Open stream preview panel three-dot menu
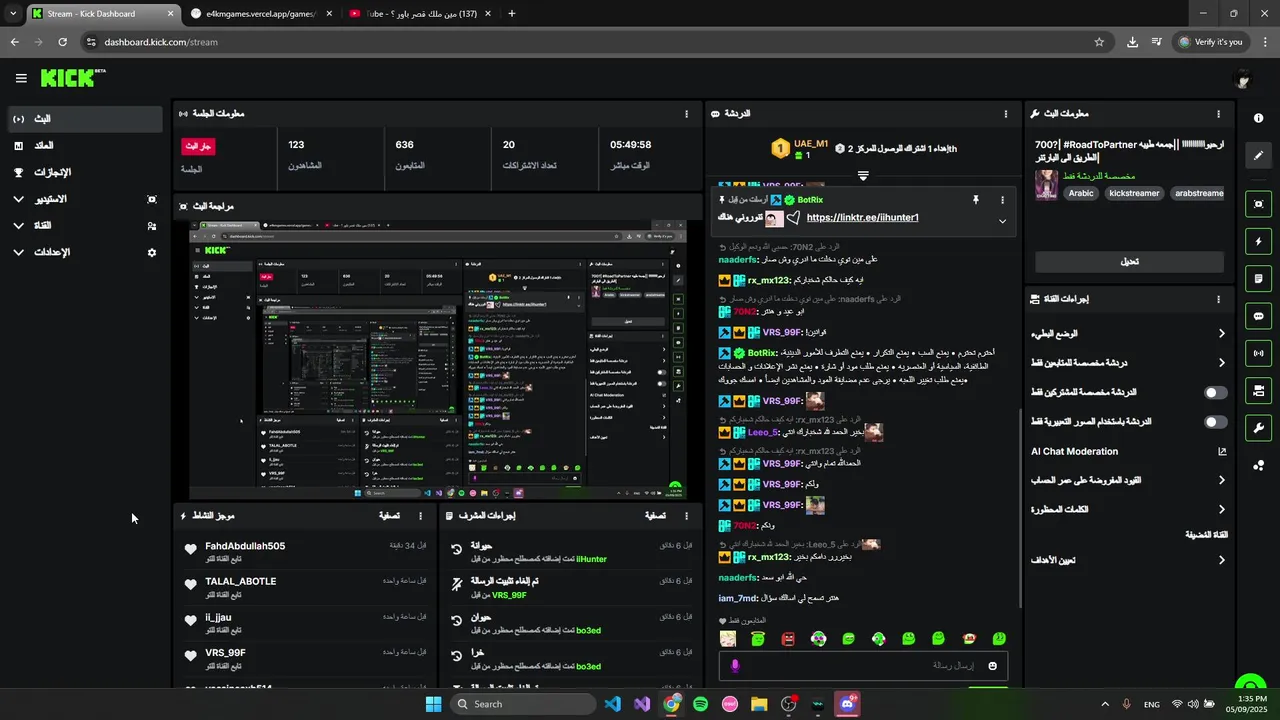The height and width of the screenshot is (720, 1280). [686, 206]
